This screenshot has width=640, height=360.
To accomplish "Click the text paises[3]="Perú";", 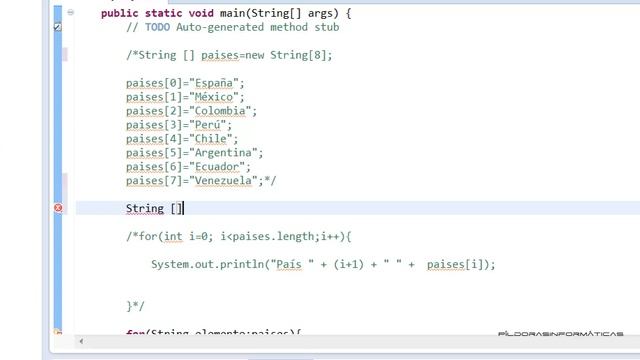I will 179,125.
